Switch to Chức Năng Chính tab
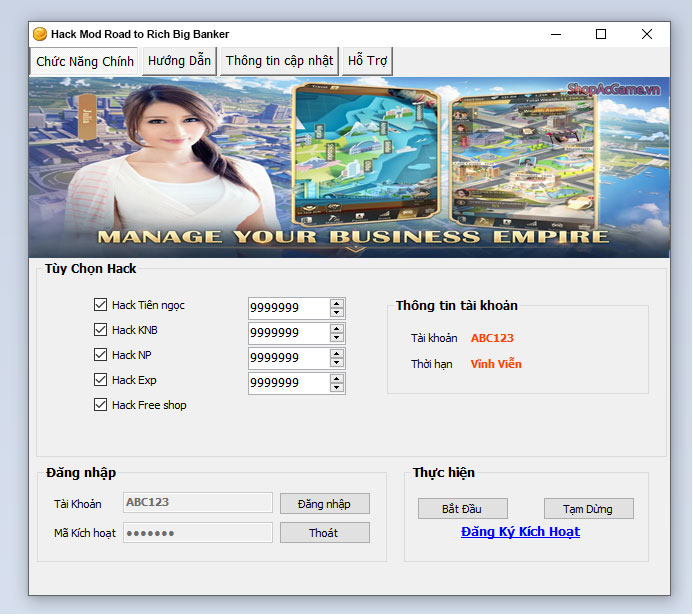The height and width of the screenshot is (616, 693). coord(84,61)
